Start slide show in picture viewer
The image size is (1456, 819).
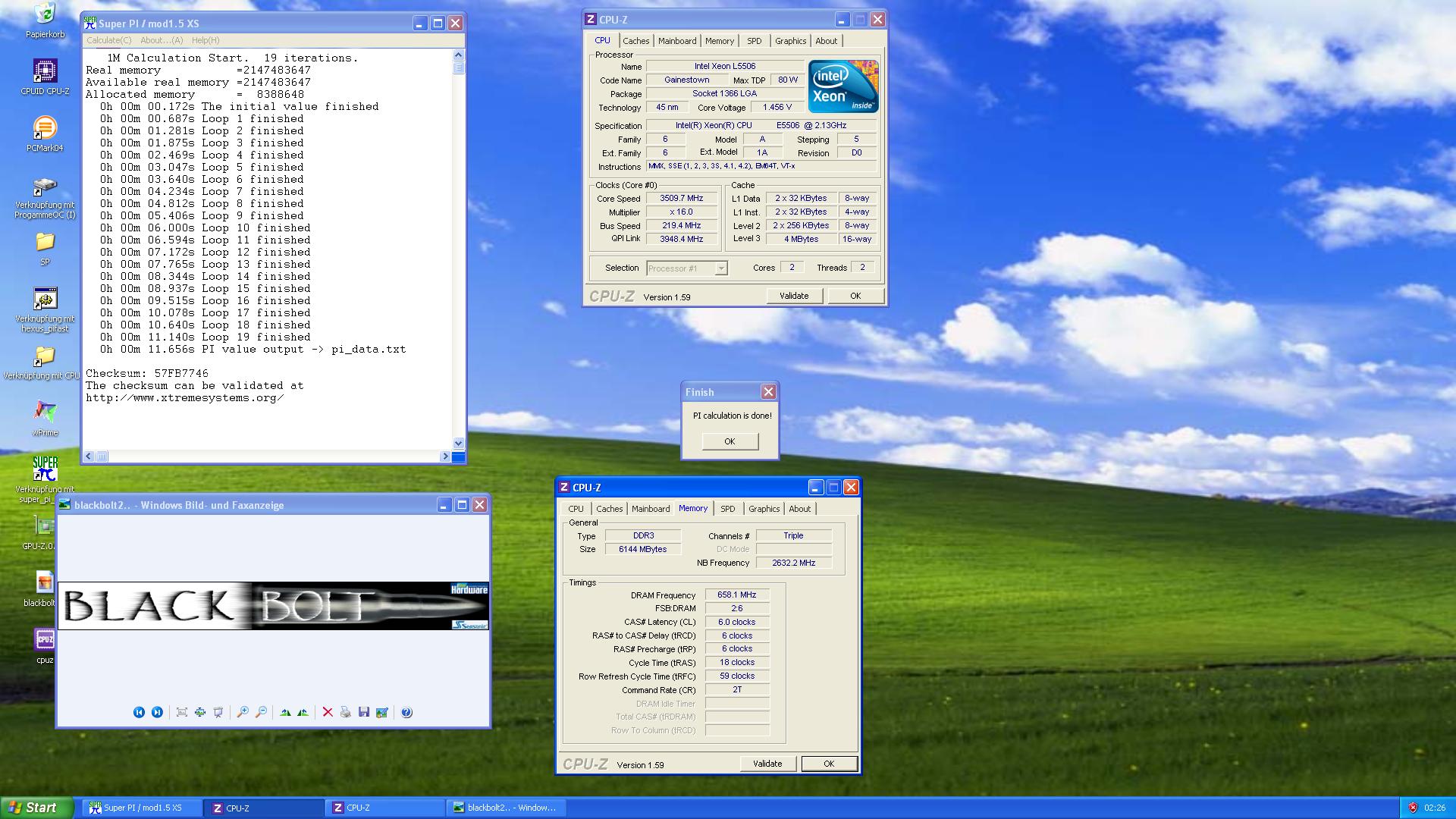pyautogui.click(x=218, y=712)
